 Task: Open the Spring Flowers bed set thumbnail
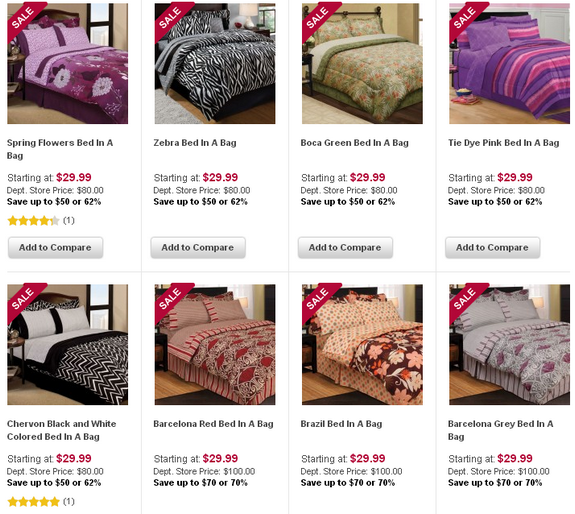click(x=67, y=63)
